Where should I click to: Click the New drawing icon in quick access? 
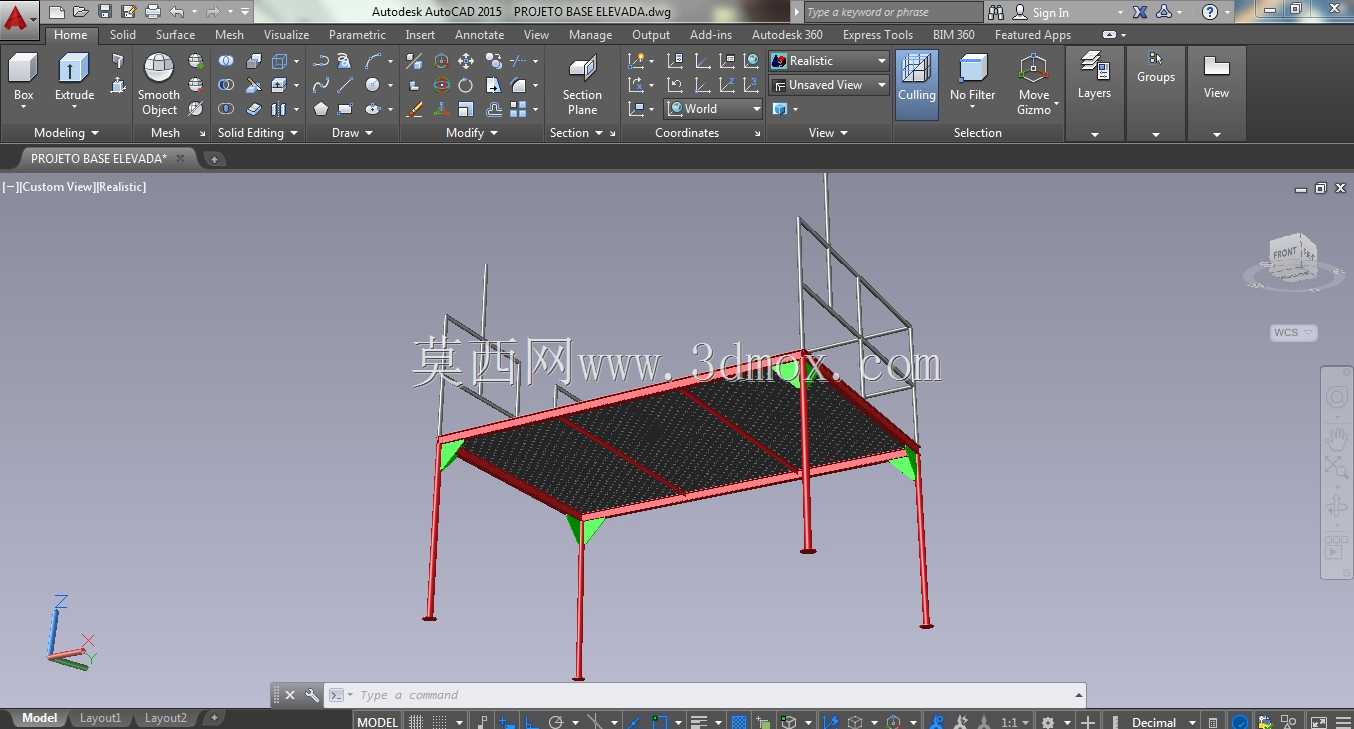click(x=57, y=12)
